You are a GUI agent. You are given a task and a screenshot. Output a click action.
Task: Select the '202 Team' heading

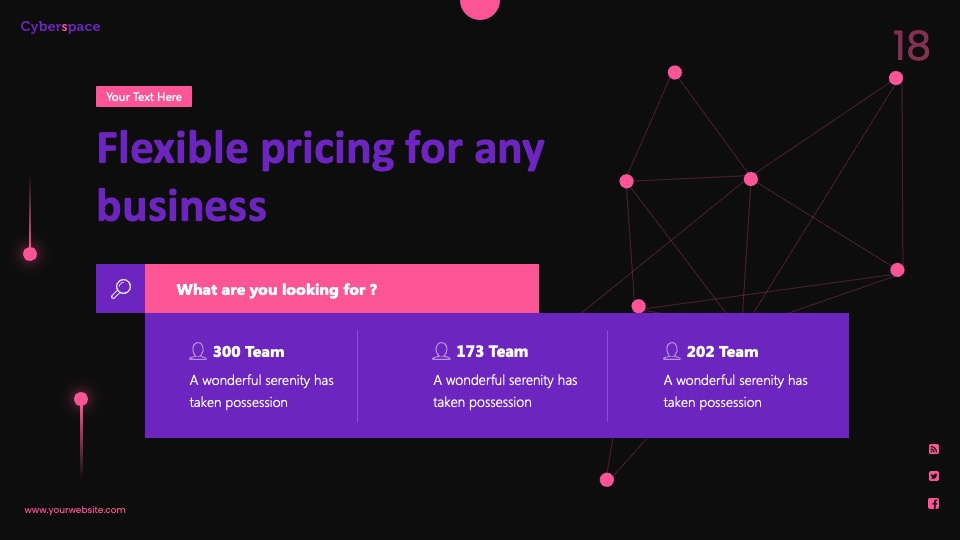pyautogui.click(x=722, y=351)
